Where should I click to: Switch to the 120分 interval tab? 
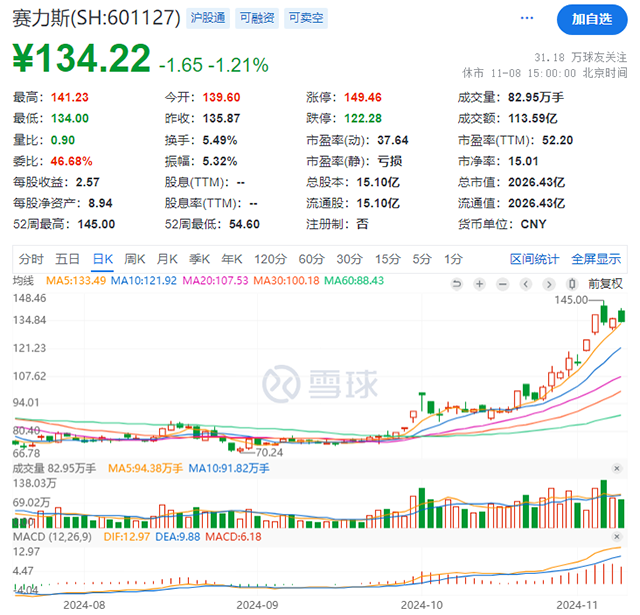(x=270, y=259)
